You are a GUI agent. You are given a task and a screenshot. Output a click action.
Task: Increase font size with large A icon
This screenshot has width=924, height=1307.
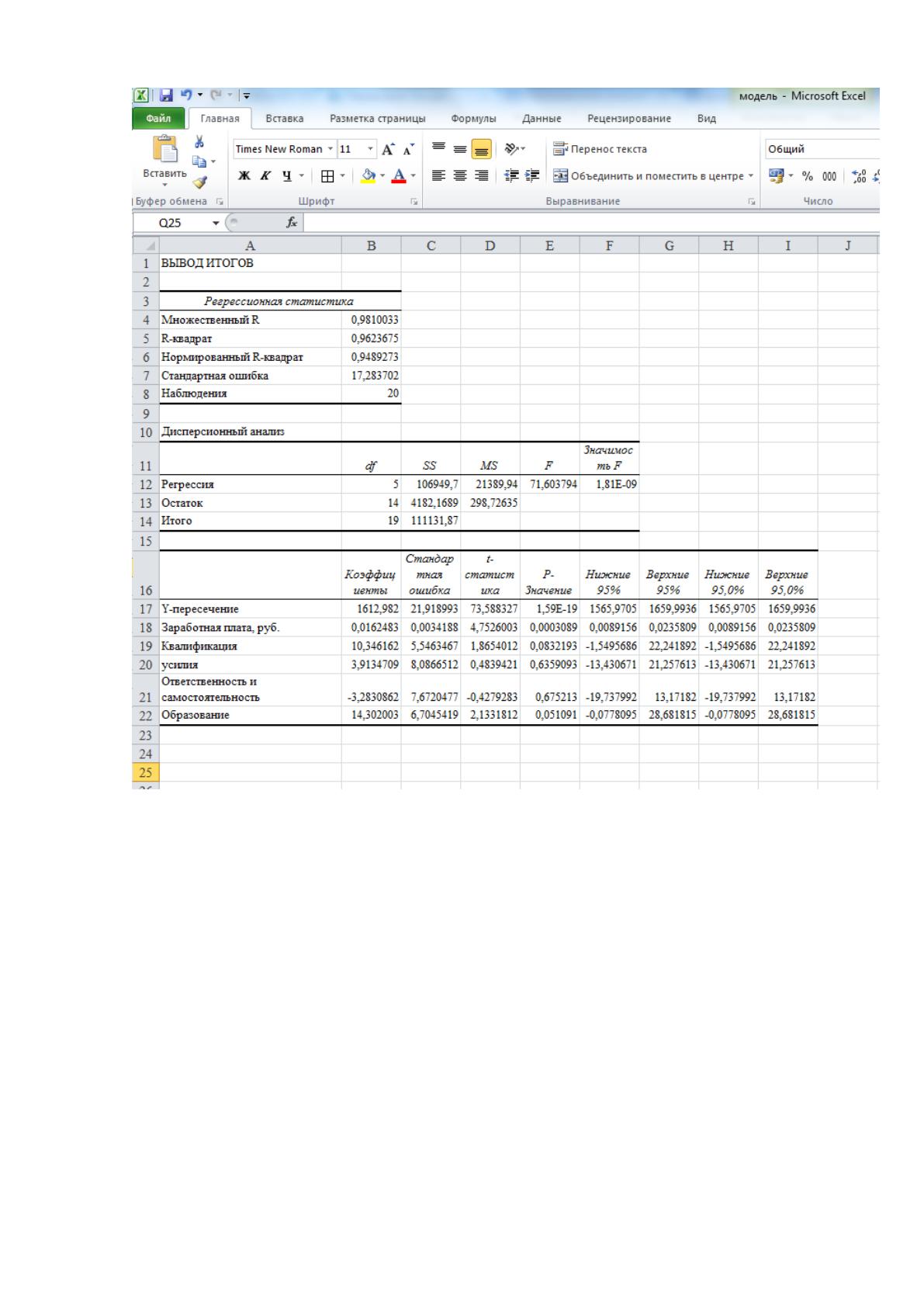pyautogui.click(x=388, y=149)
